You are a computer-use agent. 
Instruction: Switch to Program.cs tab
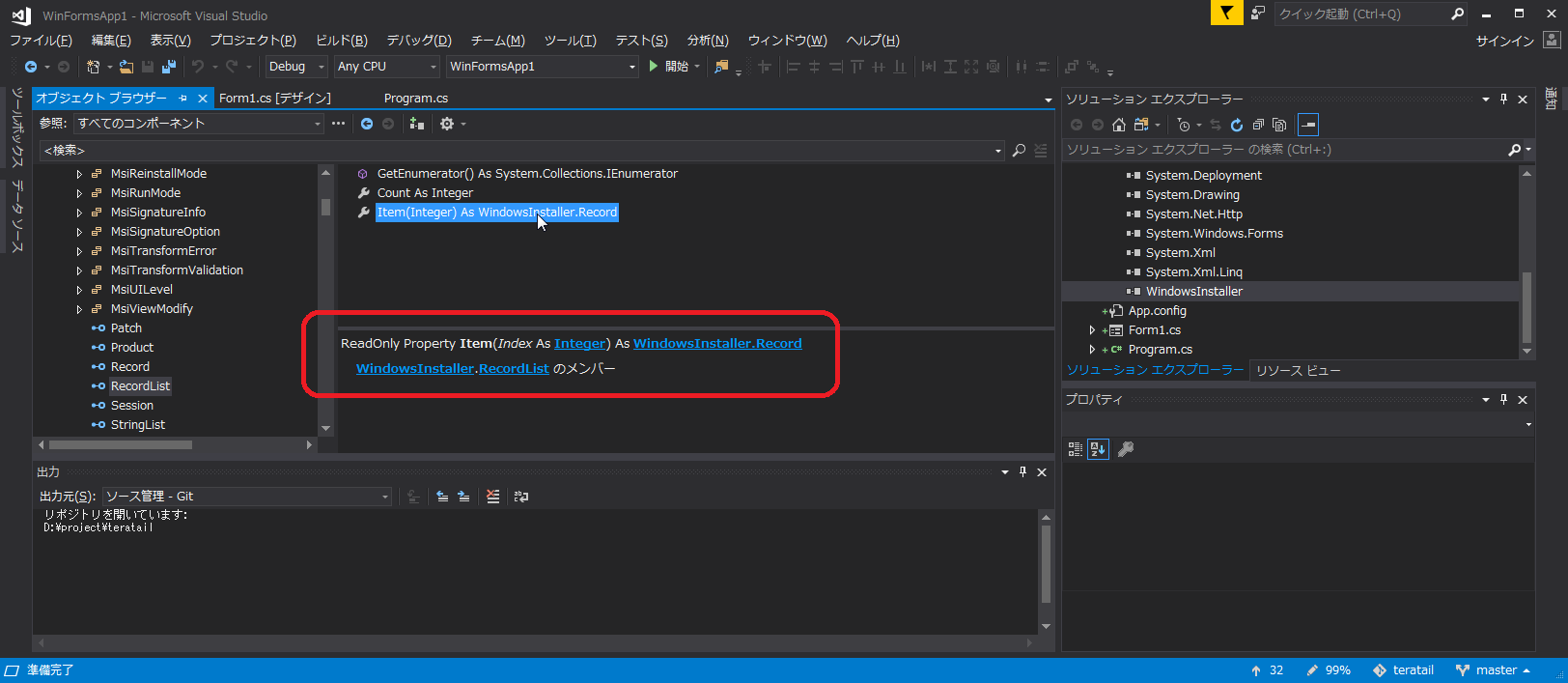tap(416, 99)
